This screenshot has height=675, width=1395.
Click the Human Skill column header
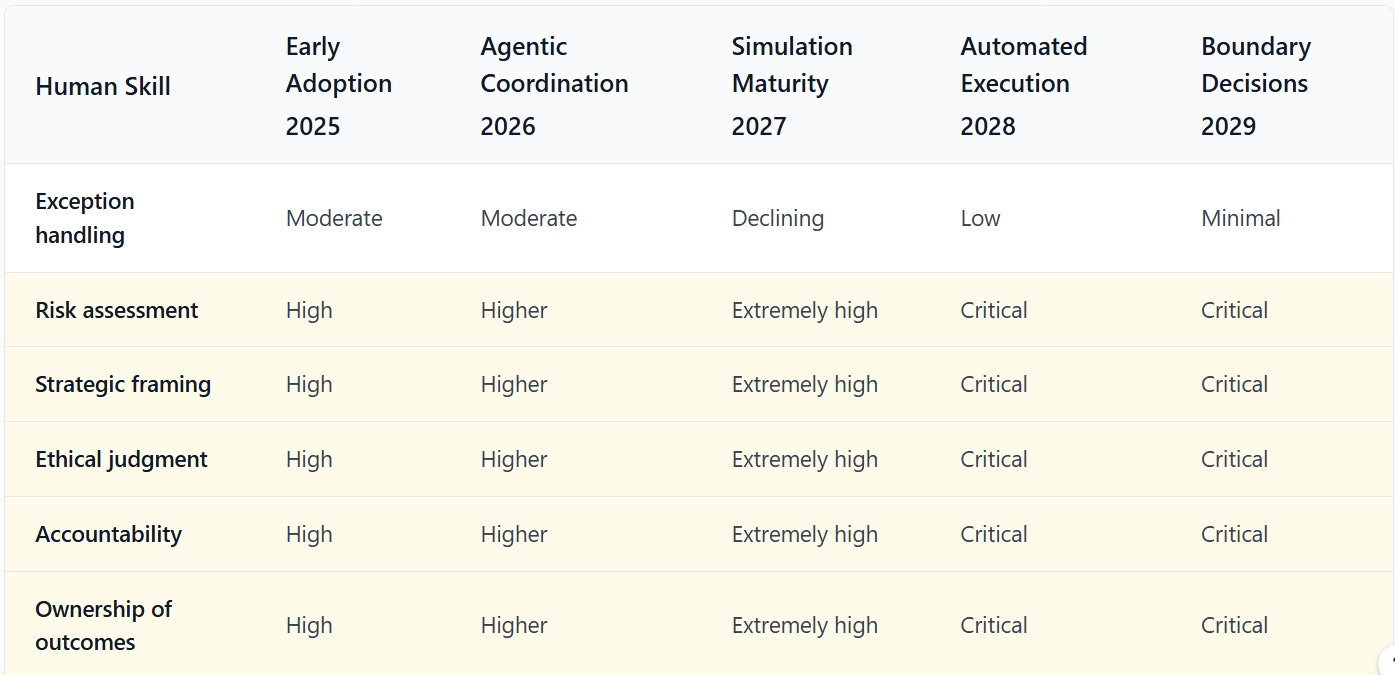(103, 87)
